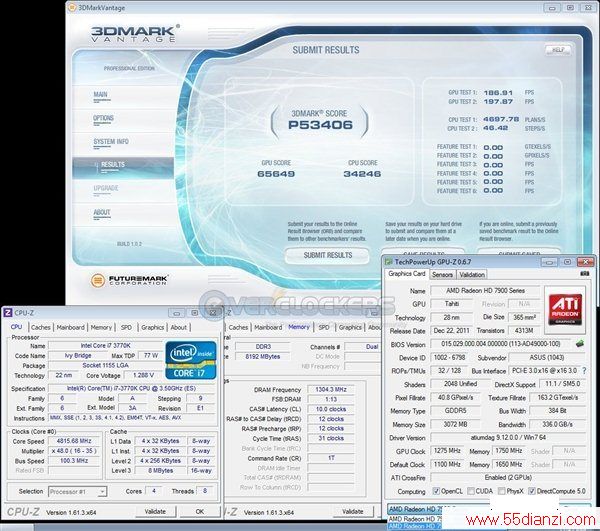Click Validate in the front CPU-Z window
Screen dimensions: 600x531
tap(155, 511)
